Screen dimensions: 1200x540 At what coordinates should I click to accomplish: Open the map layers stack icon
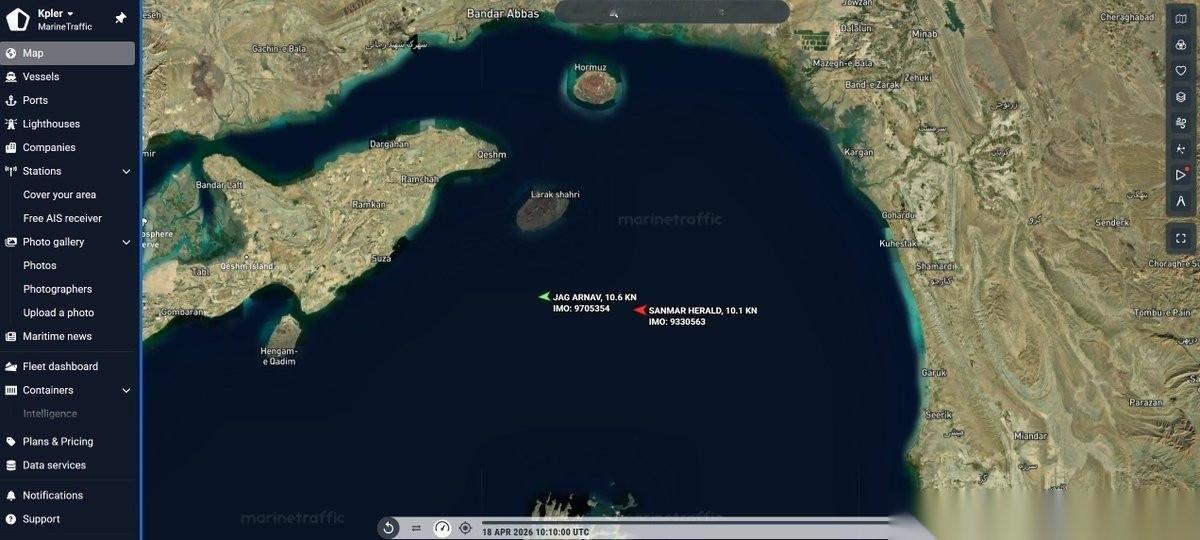[1181, 97]
